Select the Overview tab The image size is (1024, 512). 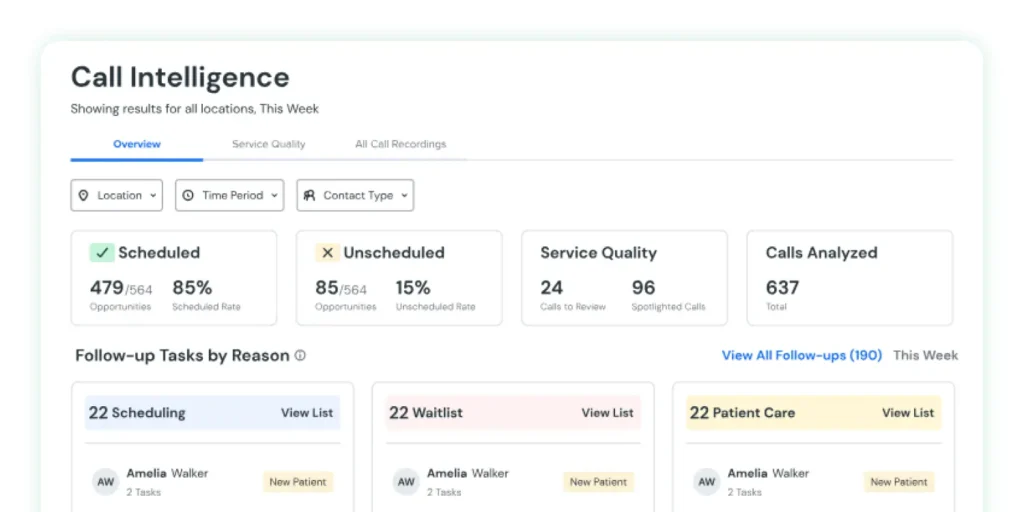point(137,144)
